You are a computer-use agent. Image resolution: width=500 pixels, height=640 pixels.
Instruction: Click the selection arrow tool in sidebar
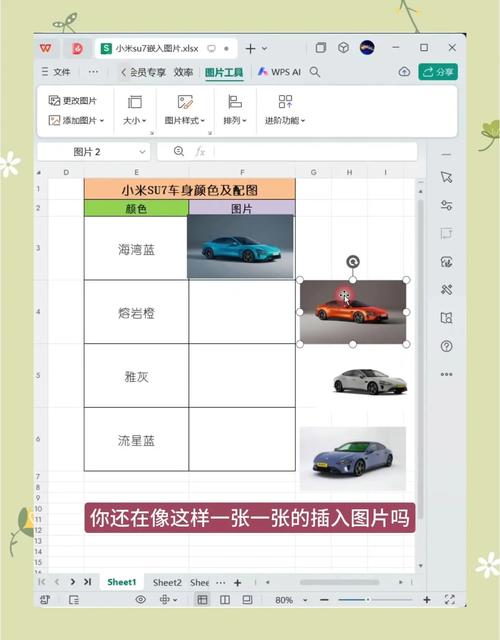click(x=446, y=178)
